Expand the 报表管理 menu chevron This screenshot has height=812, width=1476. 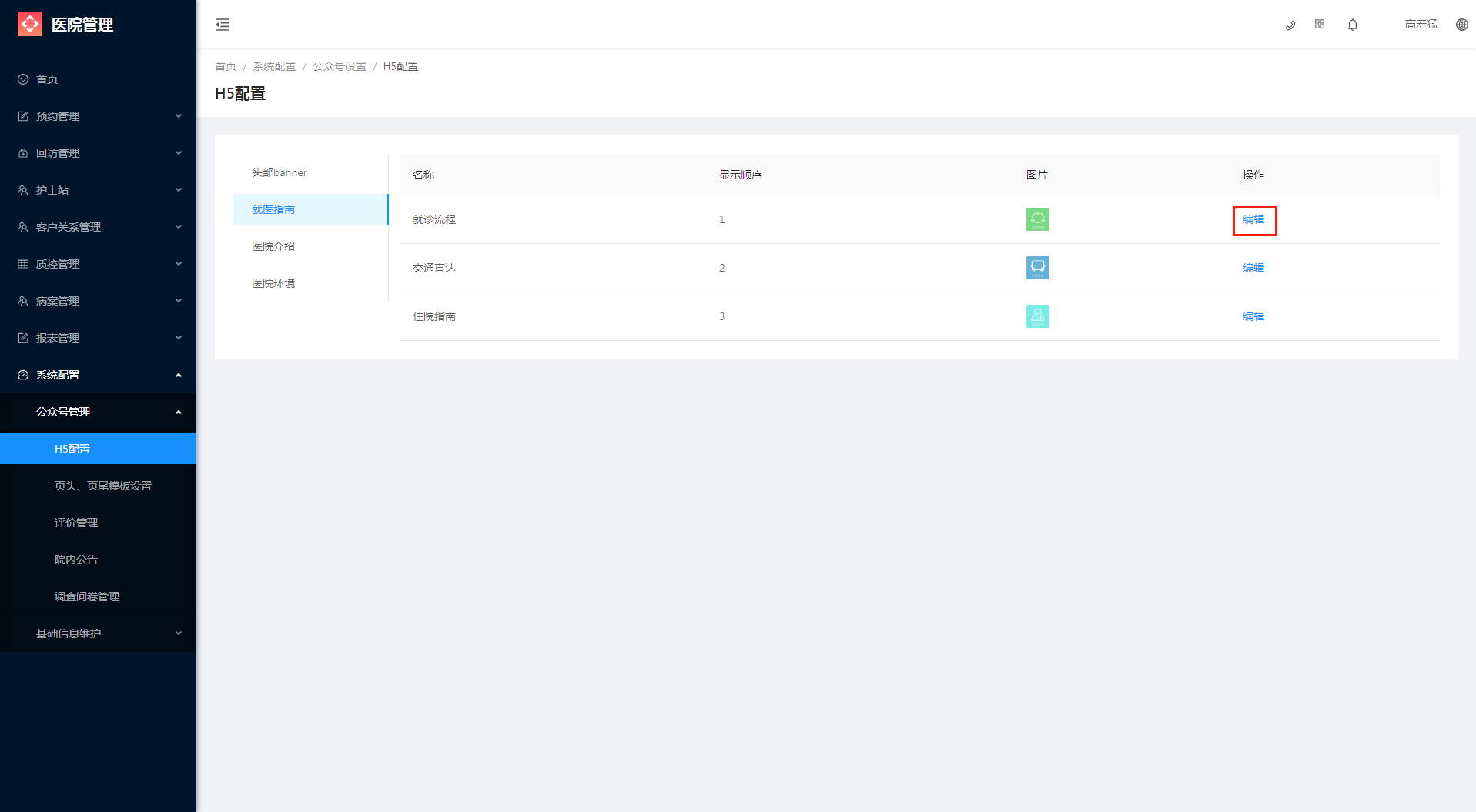click(x=179, y=338)
